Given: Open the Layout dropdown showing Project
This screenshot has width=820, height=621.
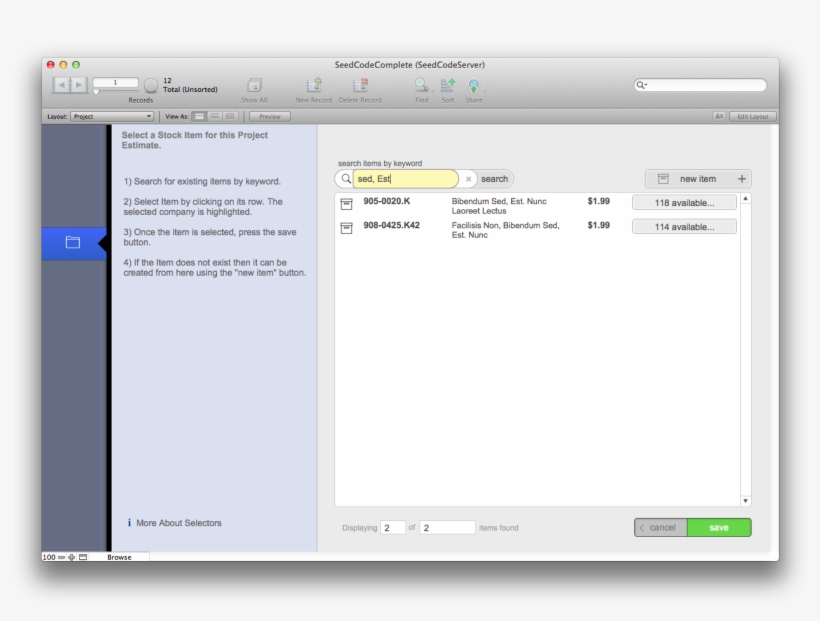Looking at the screenshot, I should [x=110, y=116].
